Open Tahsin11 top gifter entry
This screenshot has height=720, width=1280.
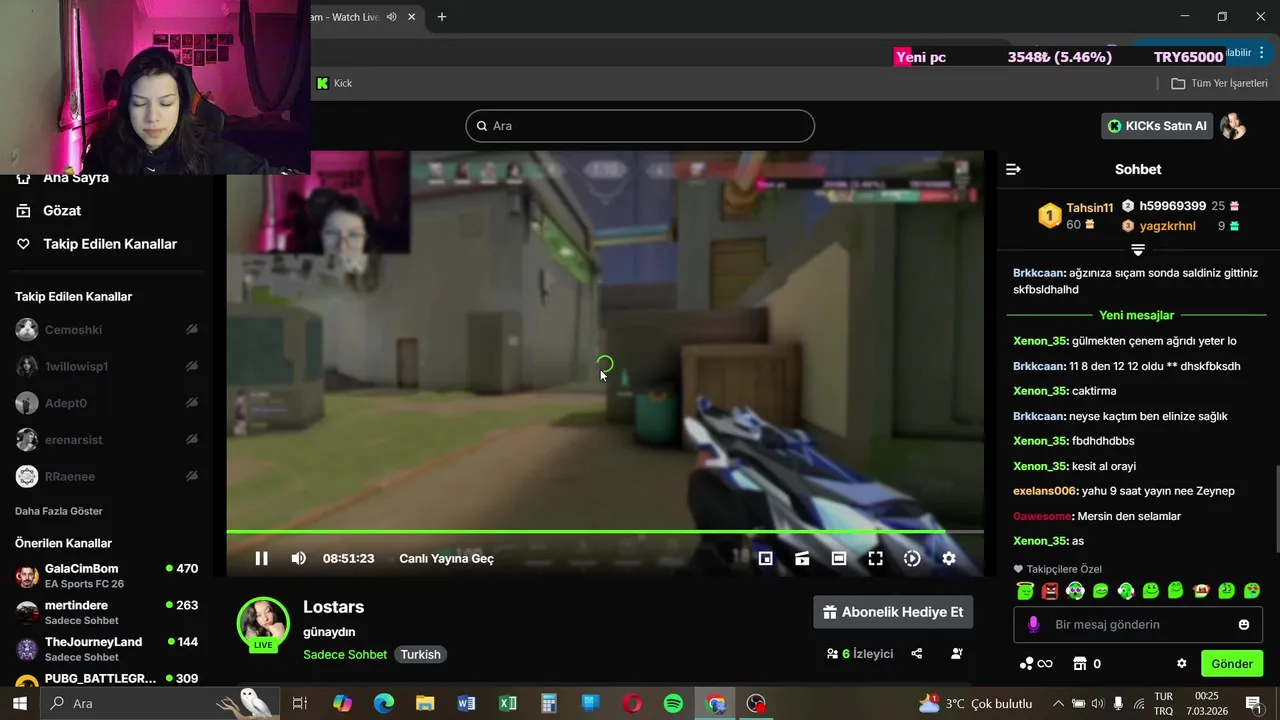click(x=1076, y=216)
